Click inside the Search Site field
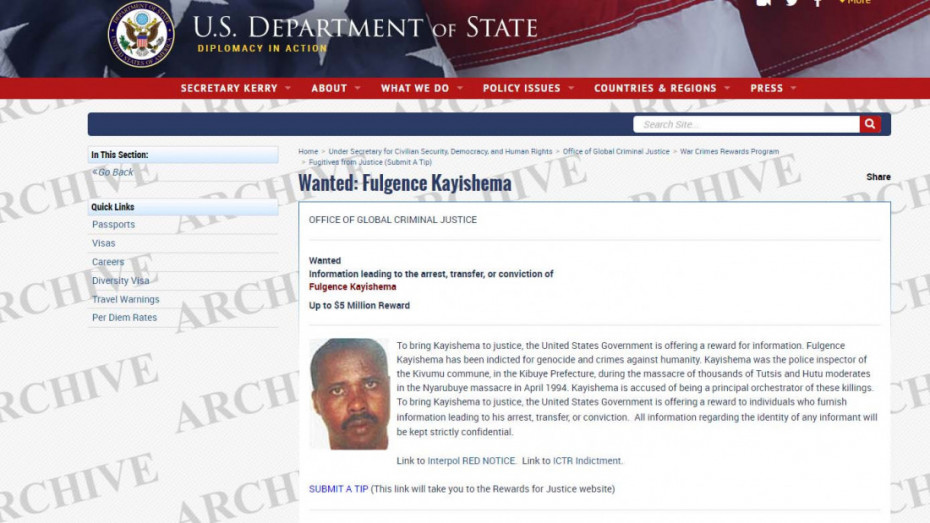Image resolution: width=930 pixels, height=523 pixels. pyautogui.click(x=746, y=125)
